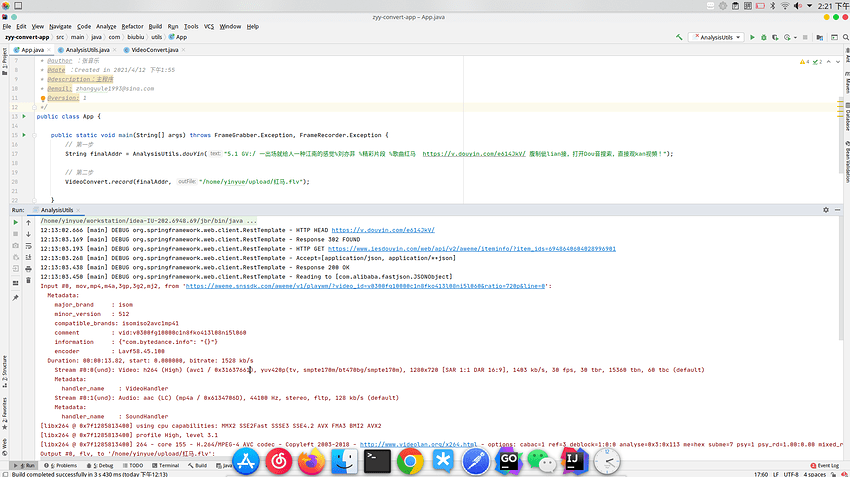Viewport: 850px width, 477px height.
Task: Open the Build menu
Action: (155, 27)
